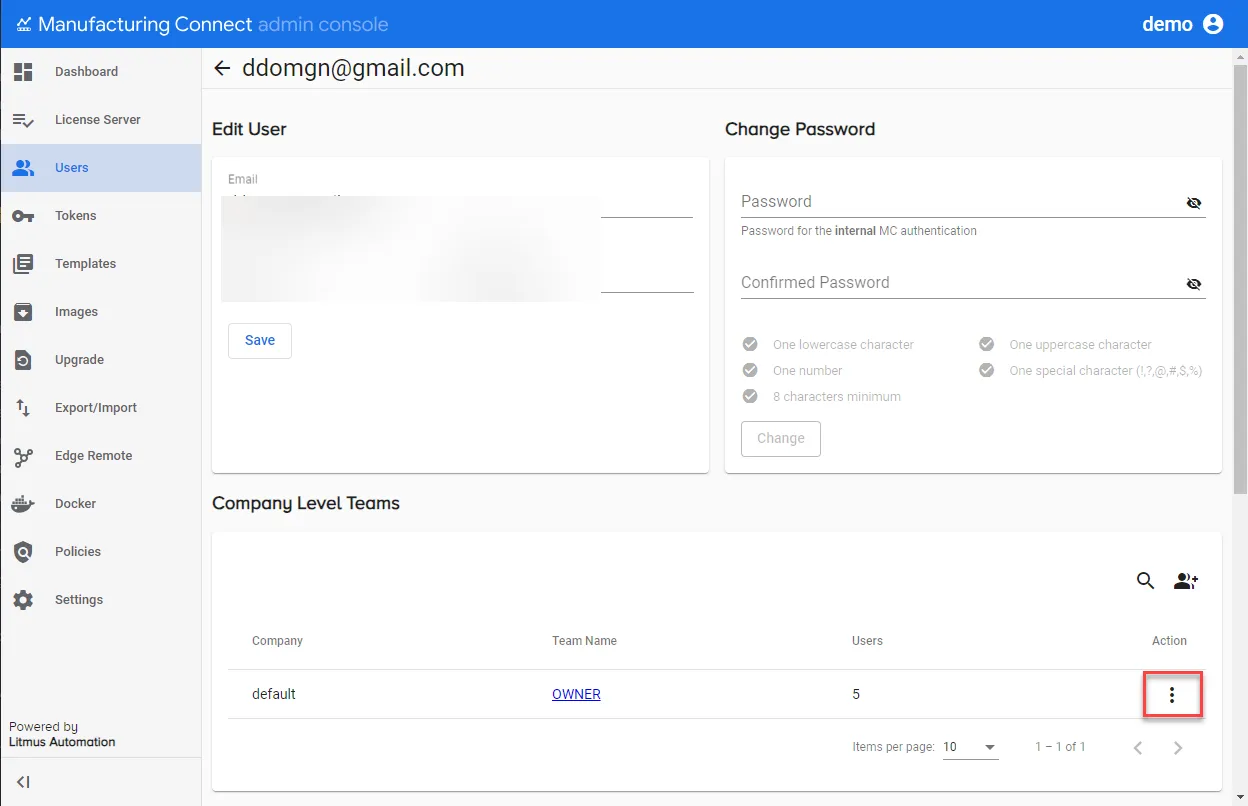The height and width of the screenshot is (806, 1248).
Task: Focus the Password input field
Action: pyautogui.click(x=960, y=202)
